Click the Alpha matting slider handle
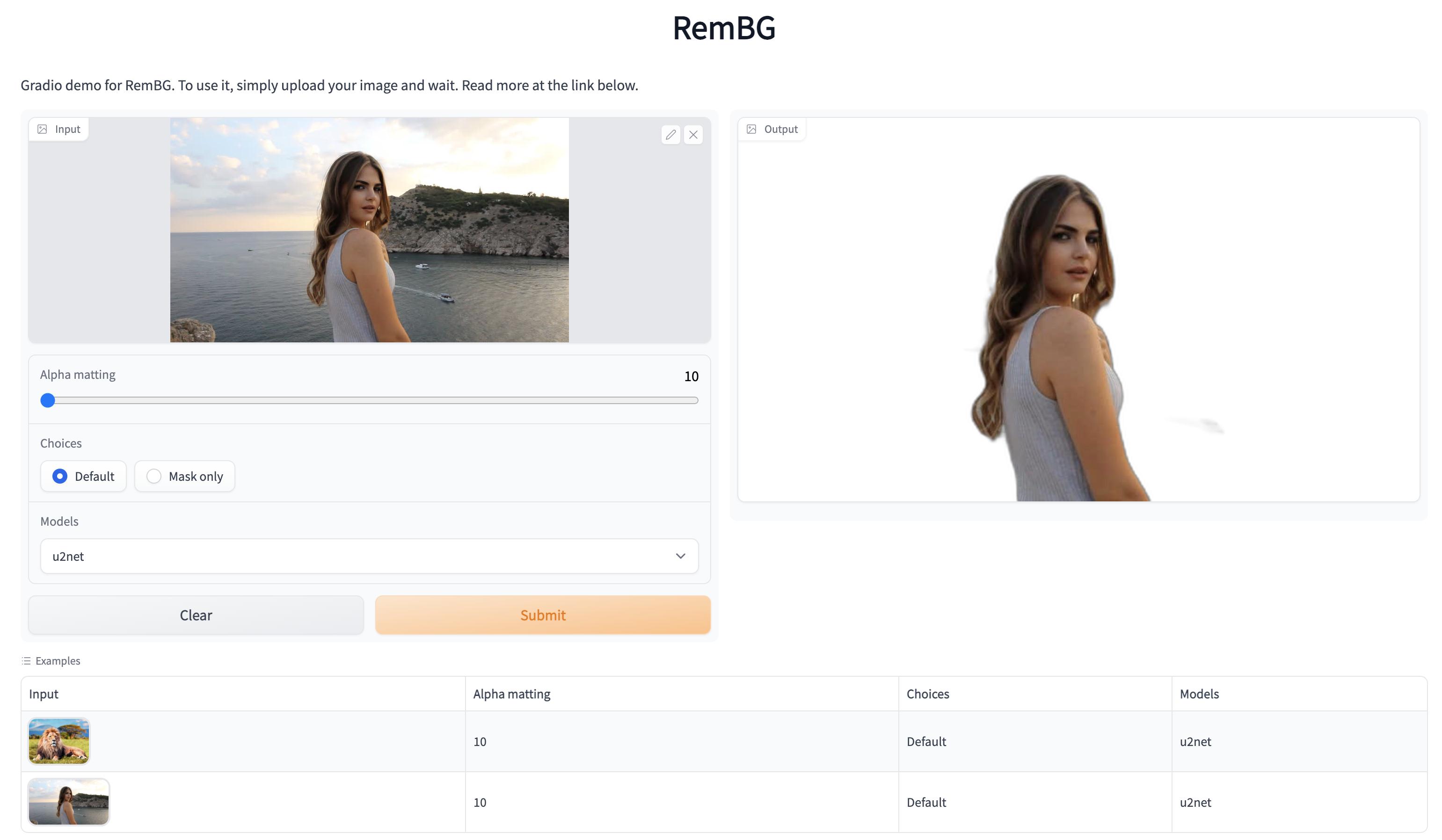The height and width of the screenshot is (840, 1442). [x=48, y=401]
